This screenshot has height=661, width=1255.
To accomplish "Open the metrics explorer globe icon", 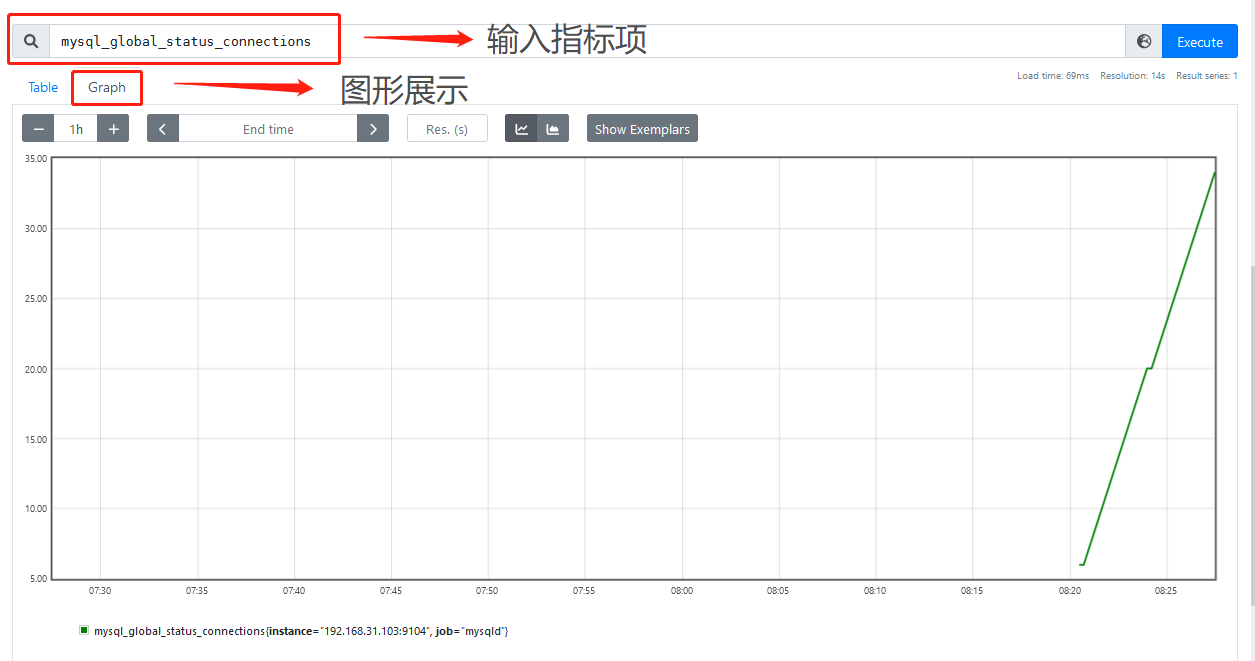I will (x=1144, y=42).
